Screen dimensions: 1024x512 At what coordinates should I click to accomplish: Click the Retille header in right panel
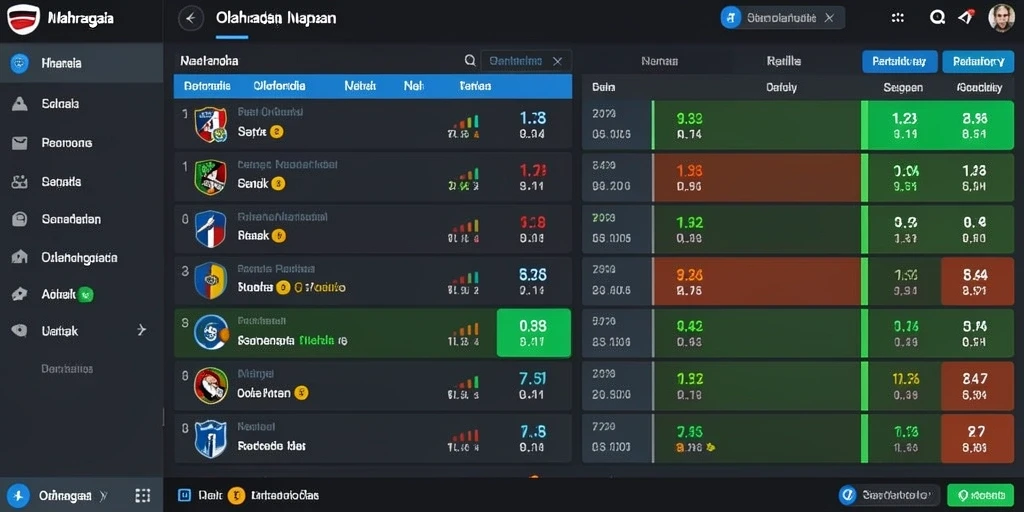click(x=784, y=61)
